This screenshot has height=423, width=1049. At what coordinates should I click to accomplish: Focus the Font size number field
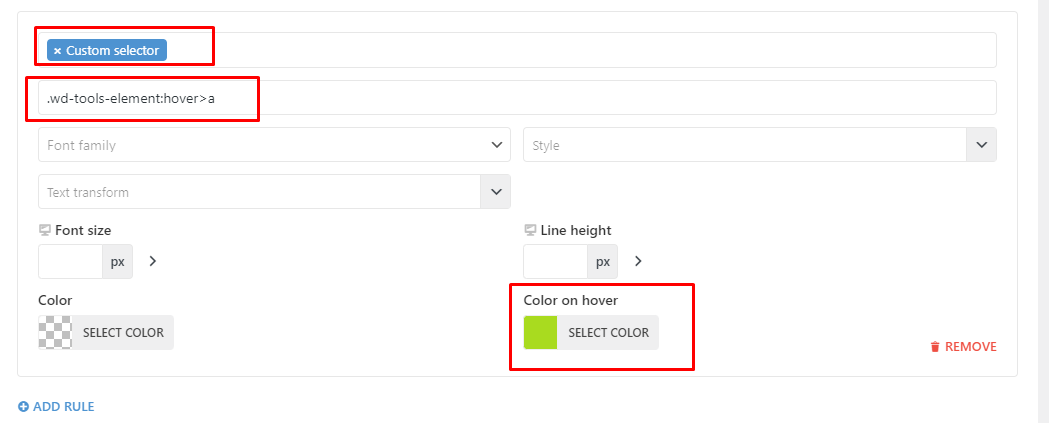coord(70,261)
